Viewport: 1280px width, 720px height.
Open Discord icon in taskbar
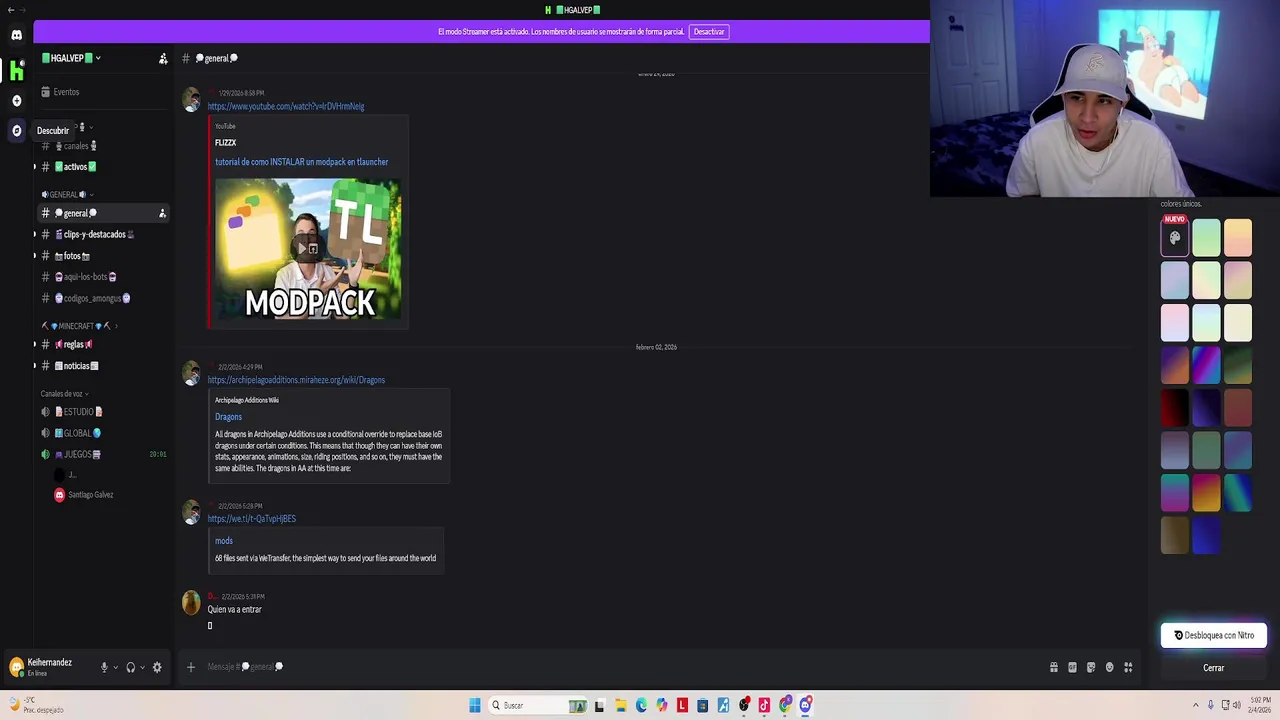coord(806,706)
